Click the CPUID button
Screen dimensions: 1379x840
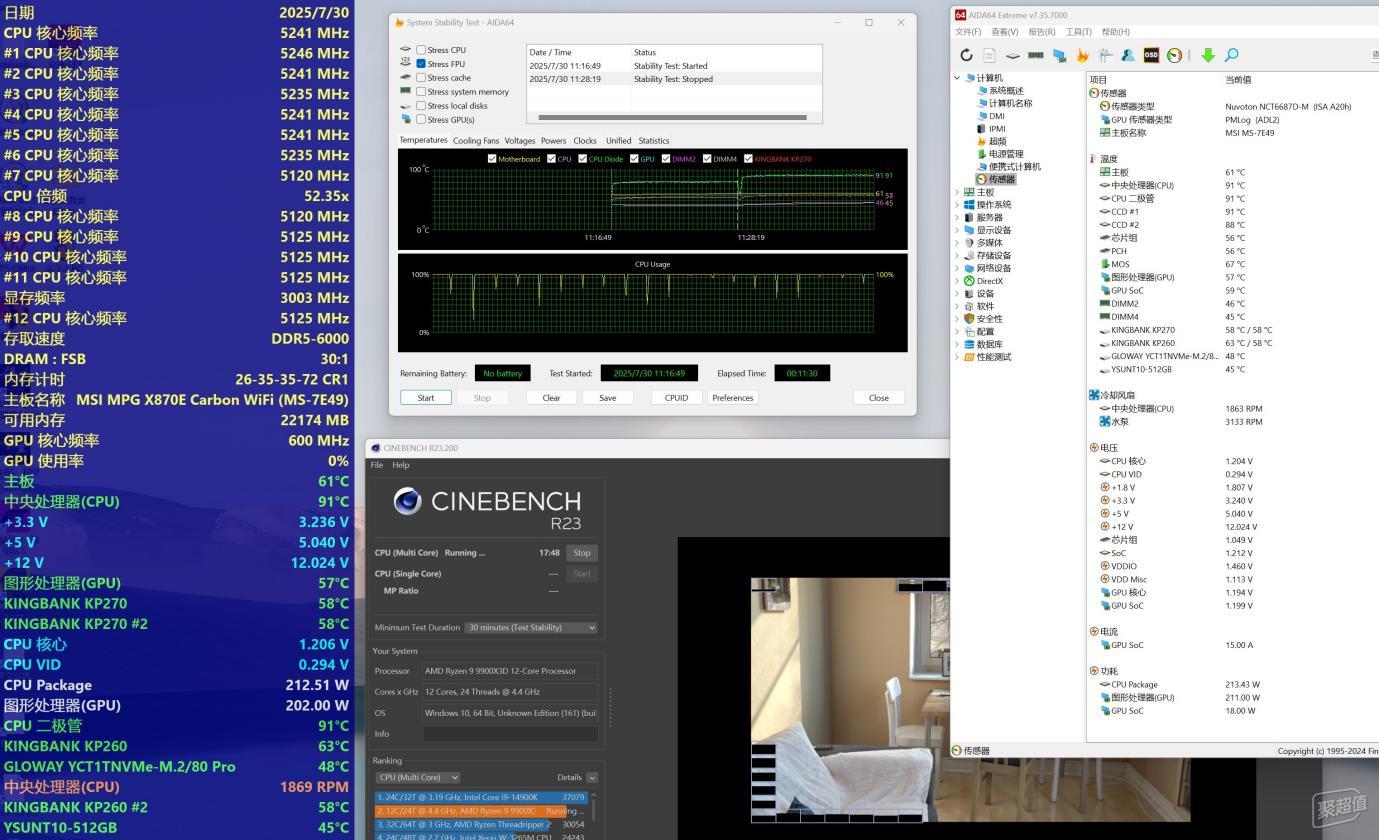[676, 398]
